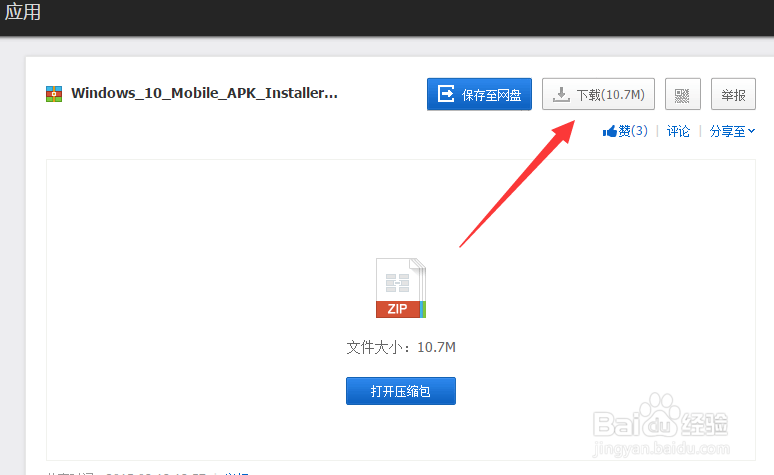This screenshot has width=774, height=475.
Task: Click the 文件大小：10.7M text
Action: 401,347
